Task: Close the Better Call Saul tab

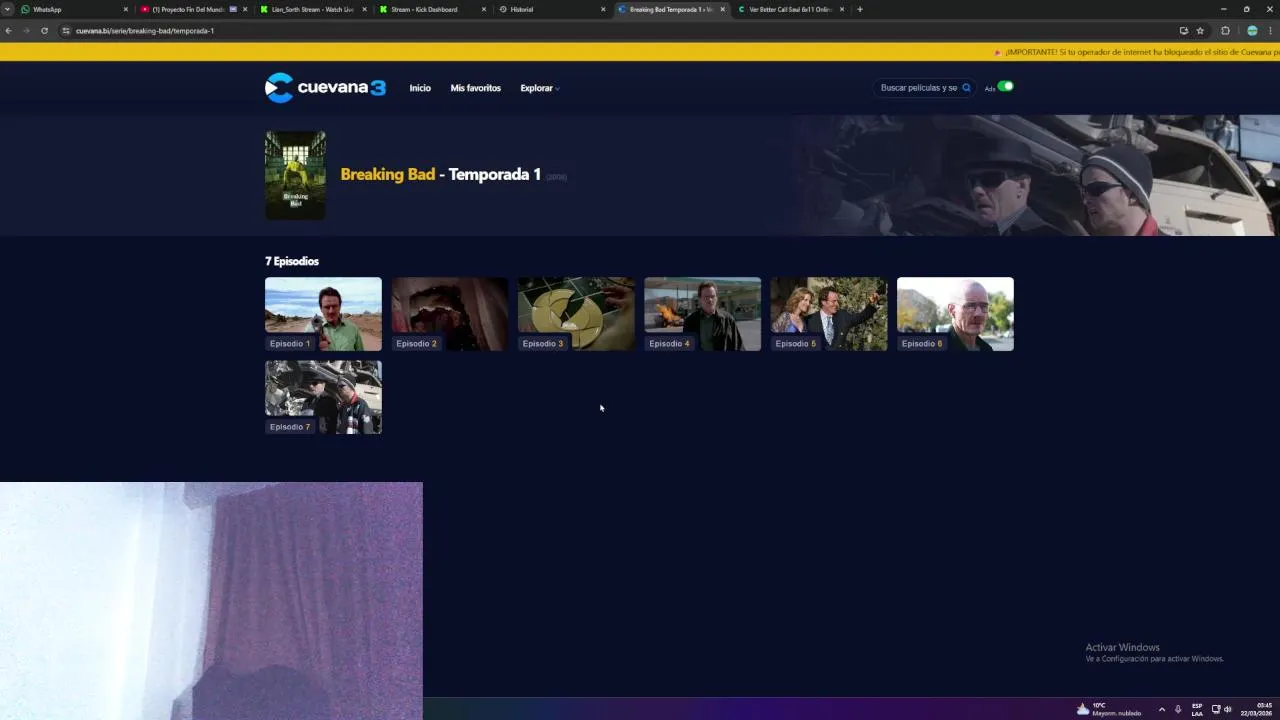Action: 842,9
